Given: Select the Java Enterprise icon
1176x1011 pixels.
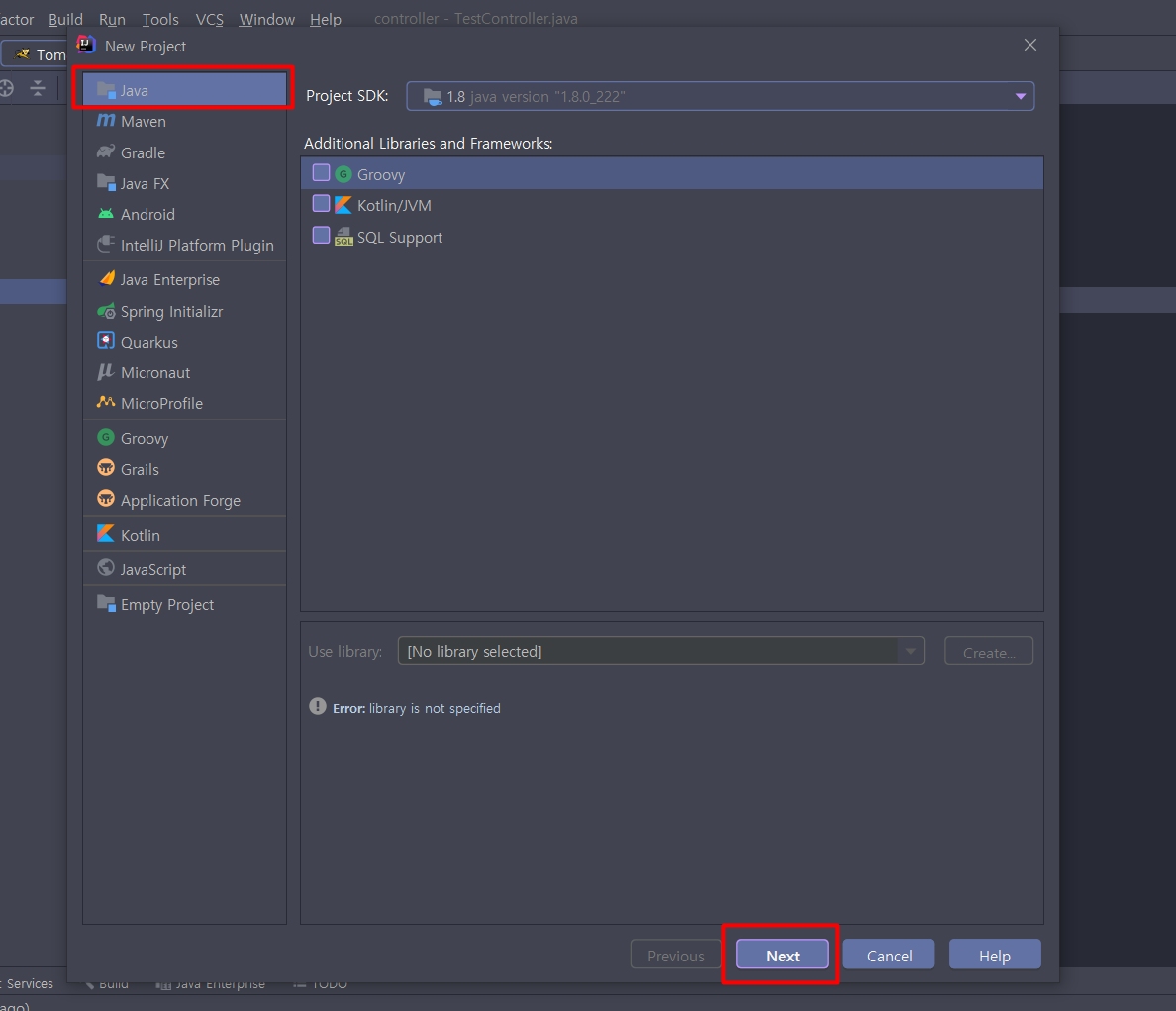Looking at the screenshot, I should (106, 279).
